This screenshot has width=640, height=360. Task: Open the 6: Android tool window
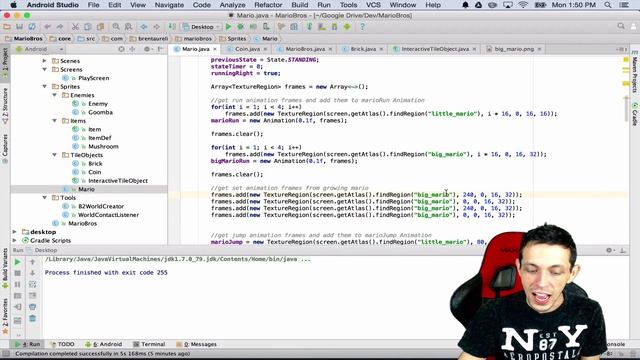pyautogui.click(x=104, y=344)
